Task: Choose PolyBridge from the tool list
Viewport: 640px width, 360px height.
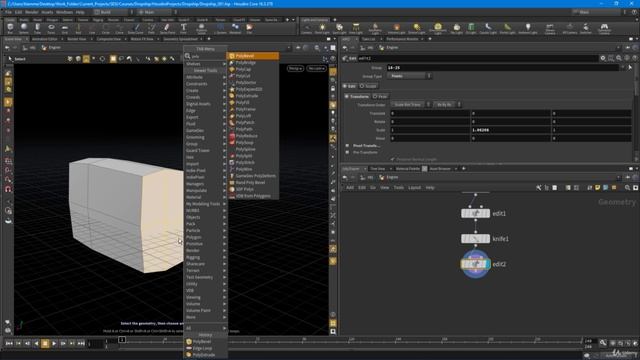Action: pos(253,63)
